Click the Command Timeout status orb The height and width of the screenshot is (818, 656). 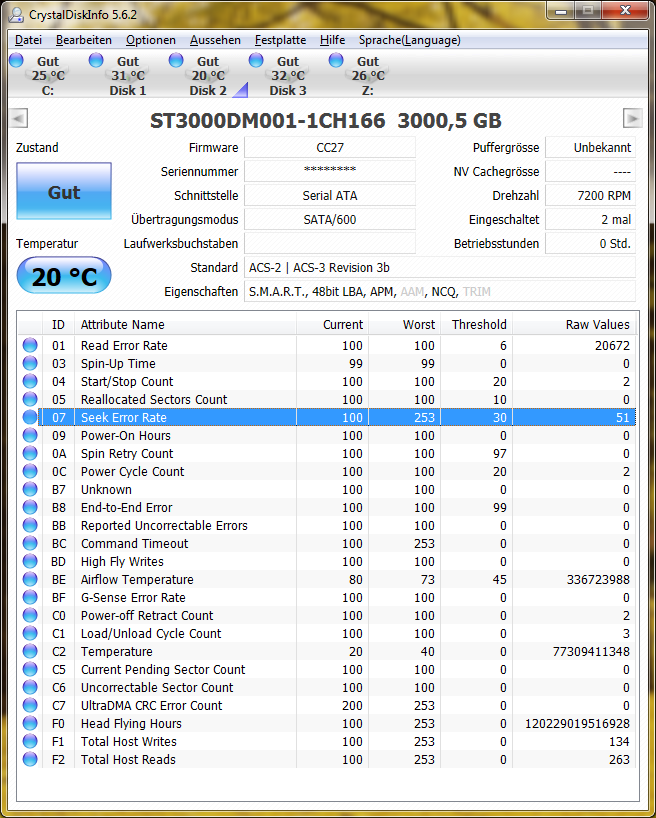pyautogui.click(x=30, y=543)
